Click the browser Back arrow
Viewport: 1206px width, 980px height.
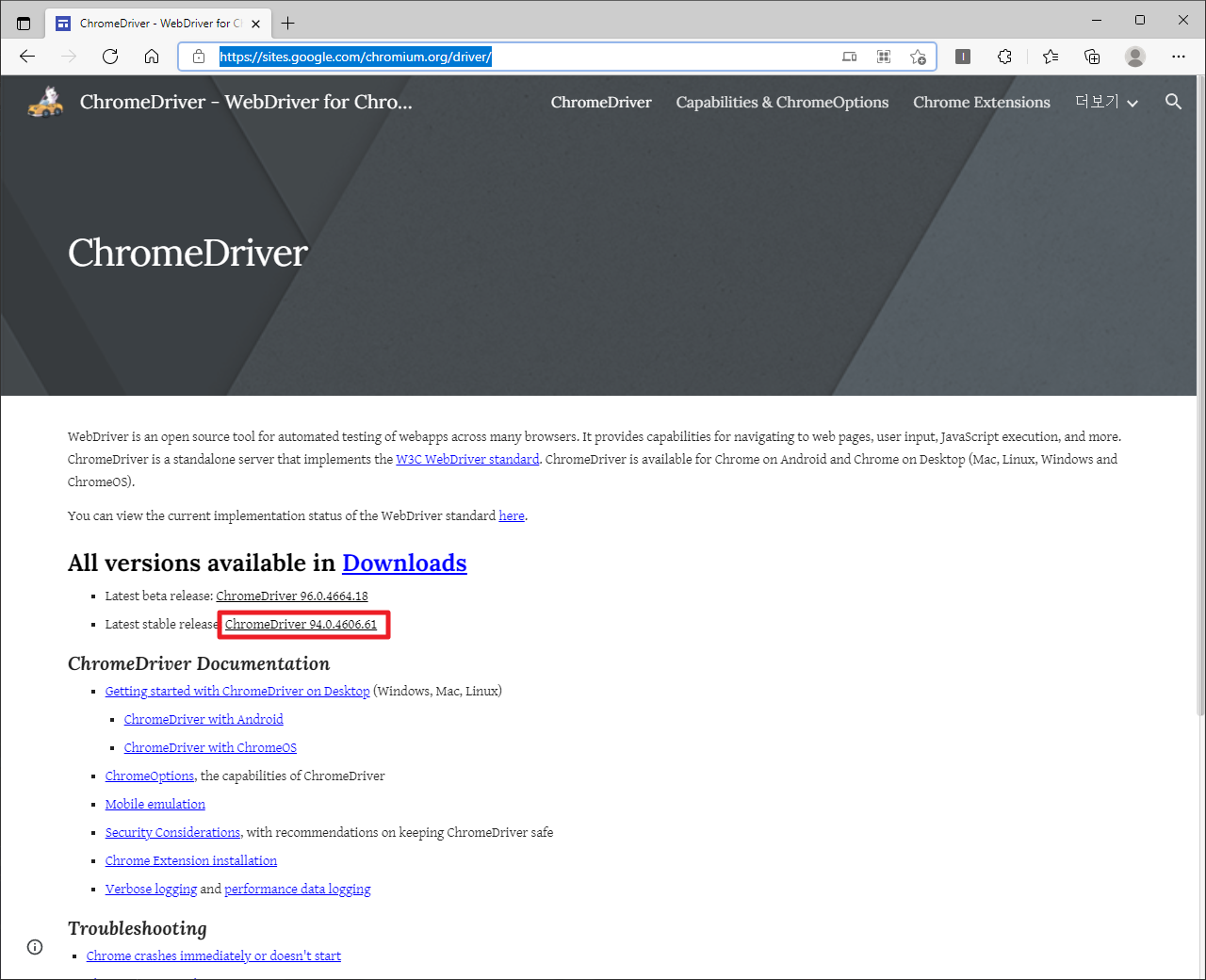[27, 57]
